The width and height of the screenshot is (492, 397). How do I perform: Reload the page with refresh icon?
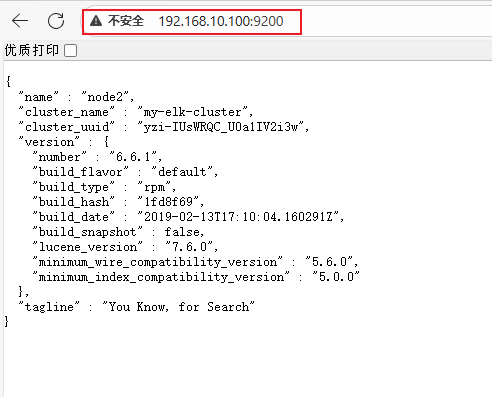[x=56, y=21]
